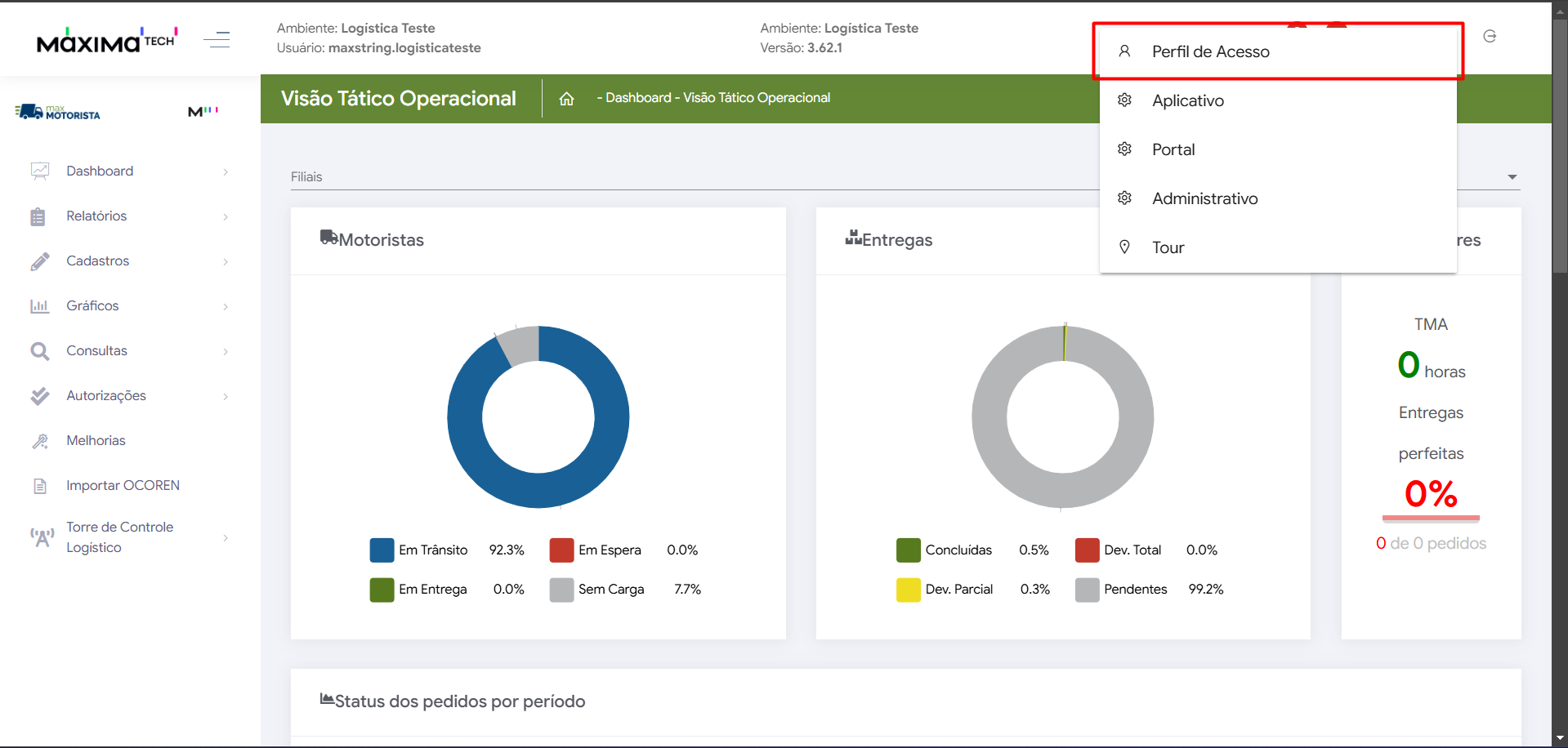This screenshot has width=1568, height=748.
Task: Toggle the Pendentes gray legend swatch
Action: coord(1087,590)
